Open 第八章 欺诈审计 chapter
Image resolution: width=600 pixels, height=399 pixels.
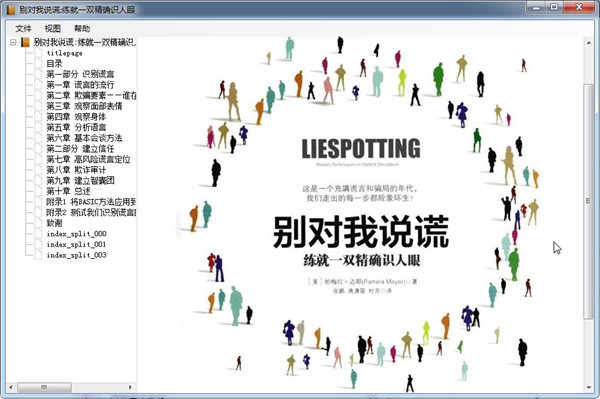(x=76, y=170)
